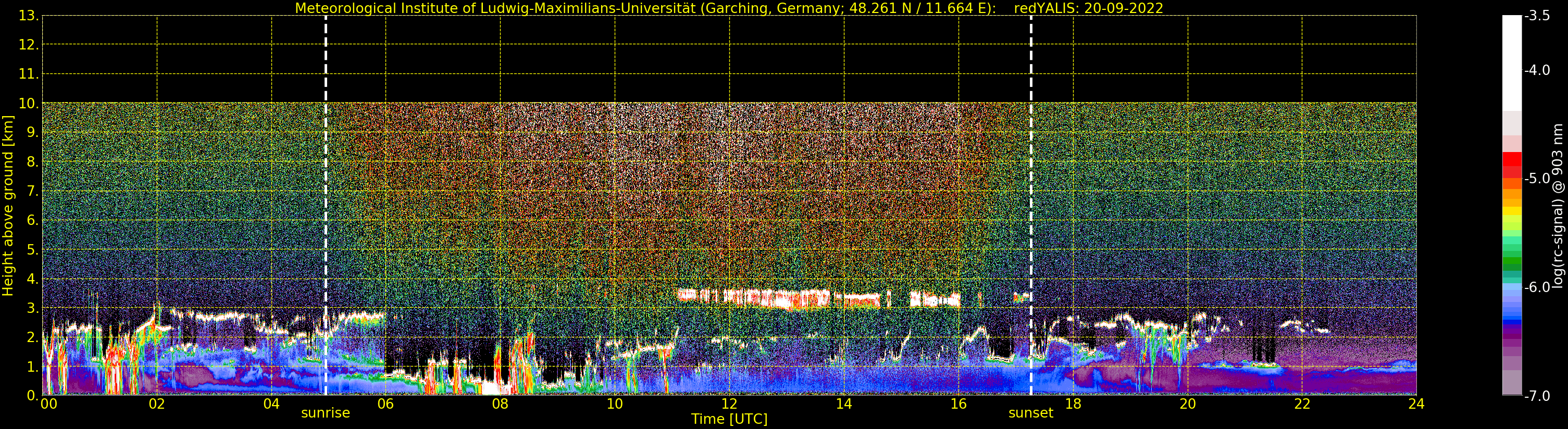Viewport: 1568px width, 429px height.
Task: Click the '18' time tick label
Action: pyautogui.click(x=1073, y=404)
